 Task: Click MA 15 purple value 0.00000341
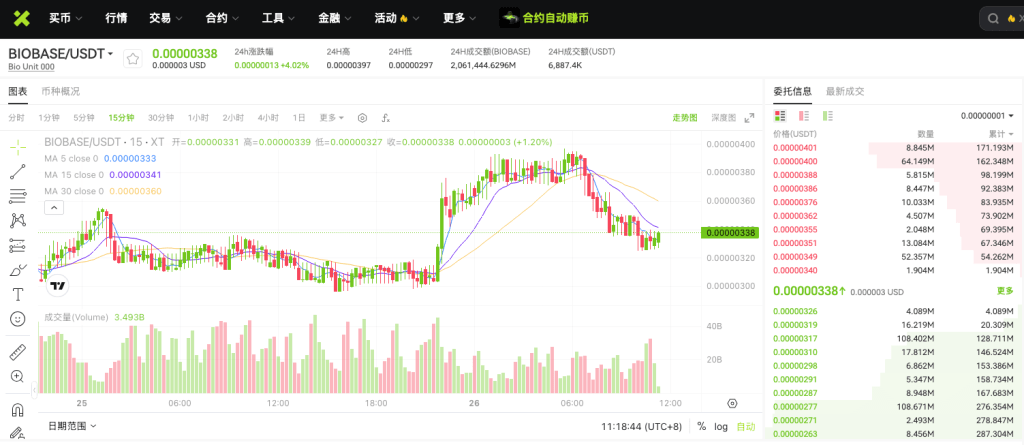coord(135,174)
